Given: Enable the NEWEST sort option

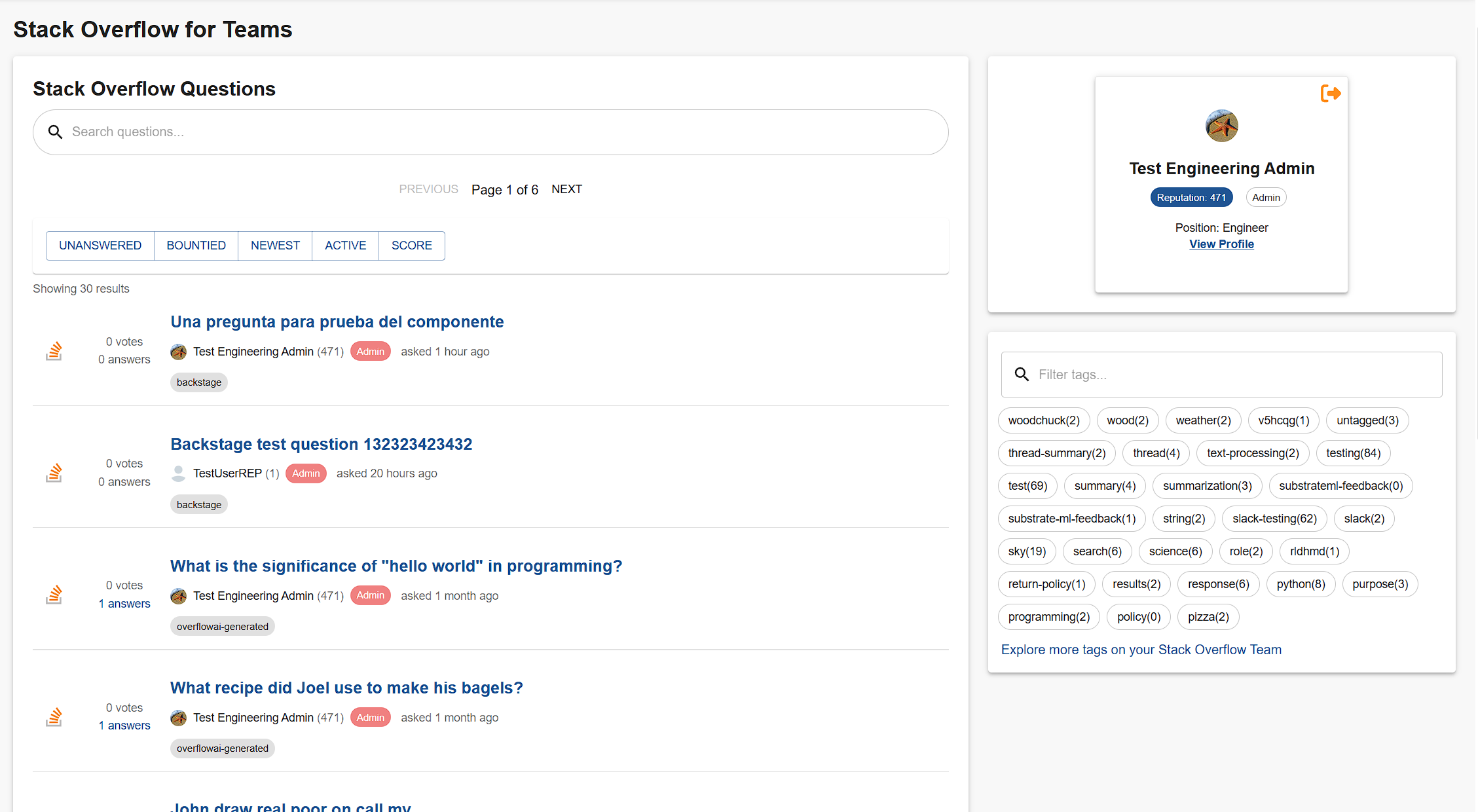Looking at the screenshot, I should click(x=275, y=246).
